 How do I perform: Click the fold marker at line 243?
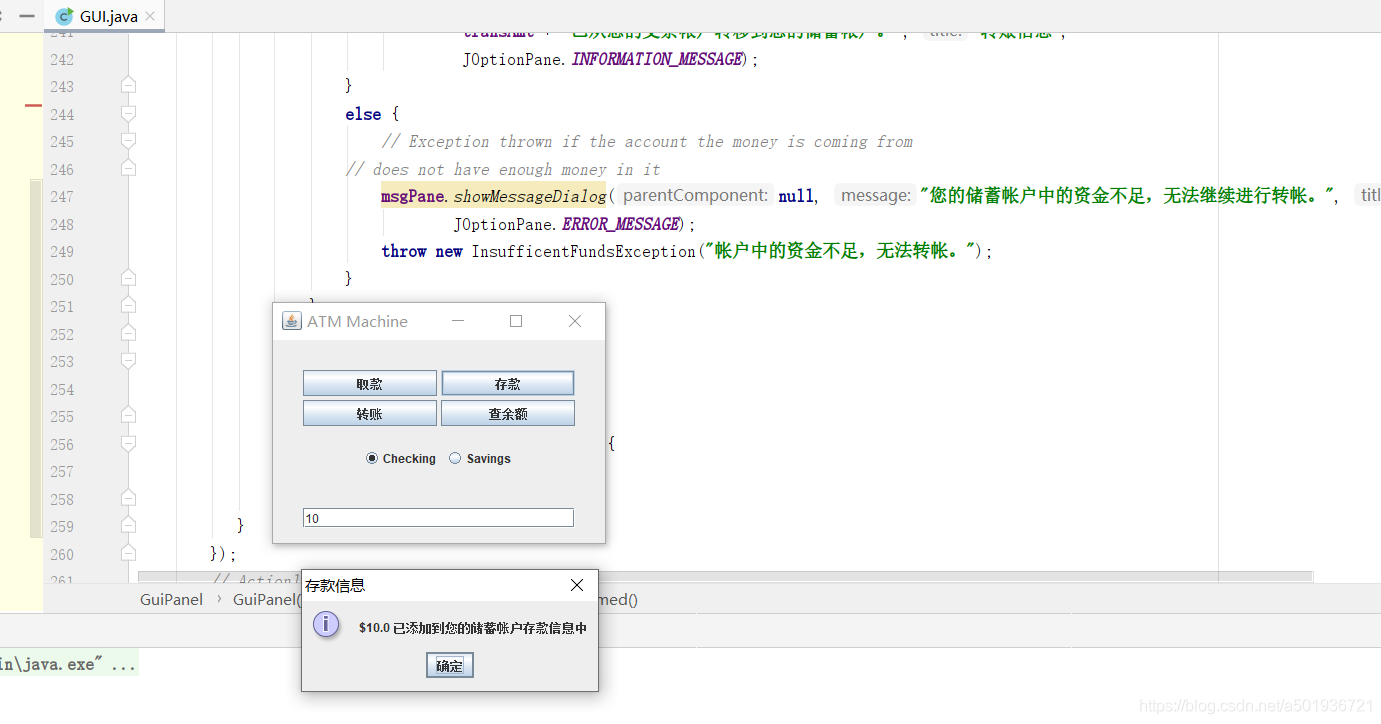click(128, 86)
